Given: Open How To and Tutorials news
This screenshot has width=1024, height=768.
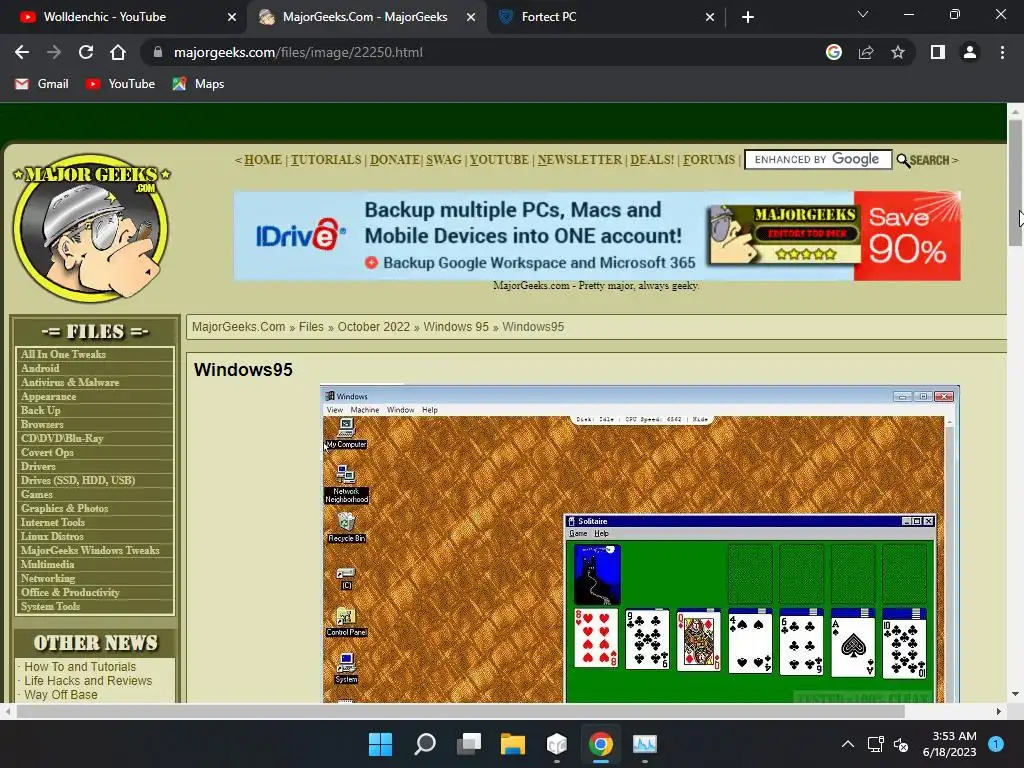Looking at the screenshot, I should point(80,667).
